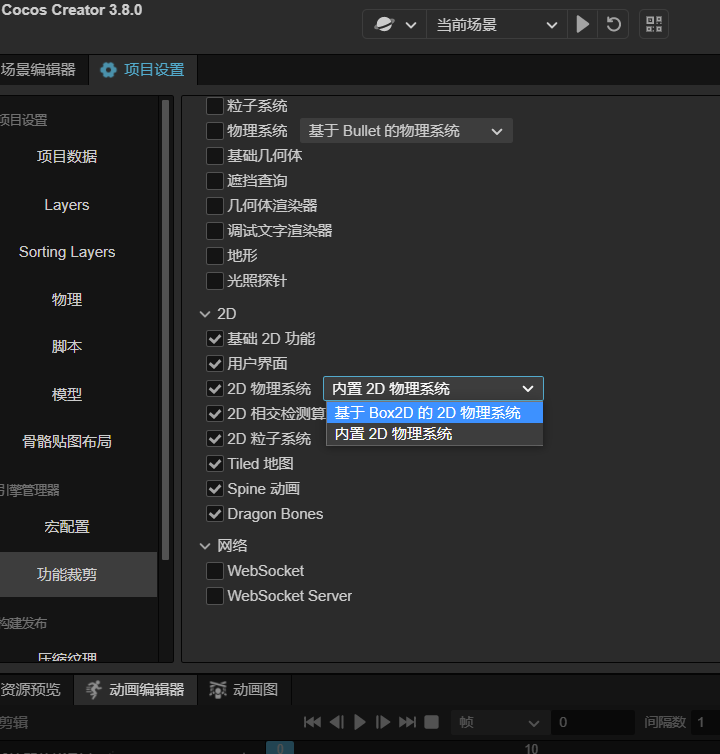Open the preview platform dropdown arrow

[411, 25]
